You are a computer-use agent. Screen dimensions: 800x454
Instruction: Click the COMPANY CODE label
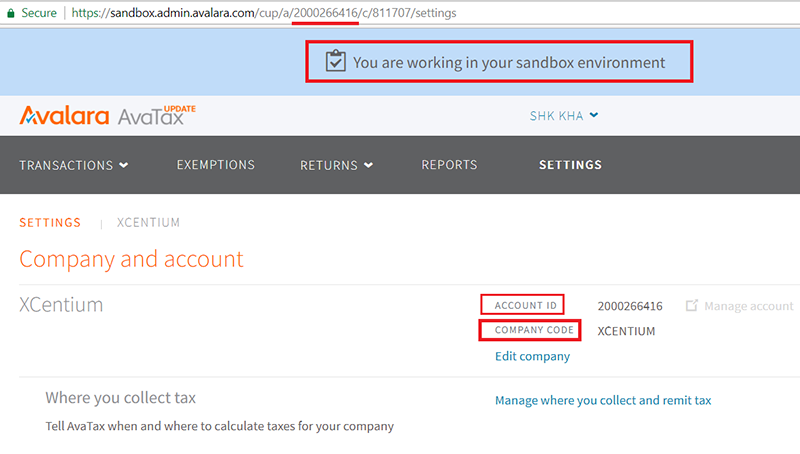coord(534,330)
